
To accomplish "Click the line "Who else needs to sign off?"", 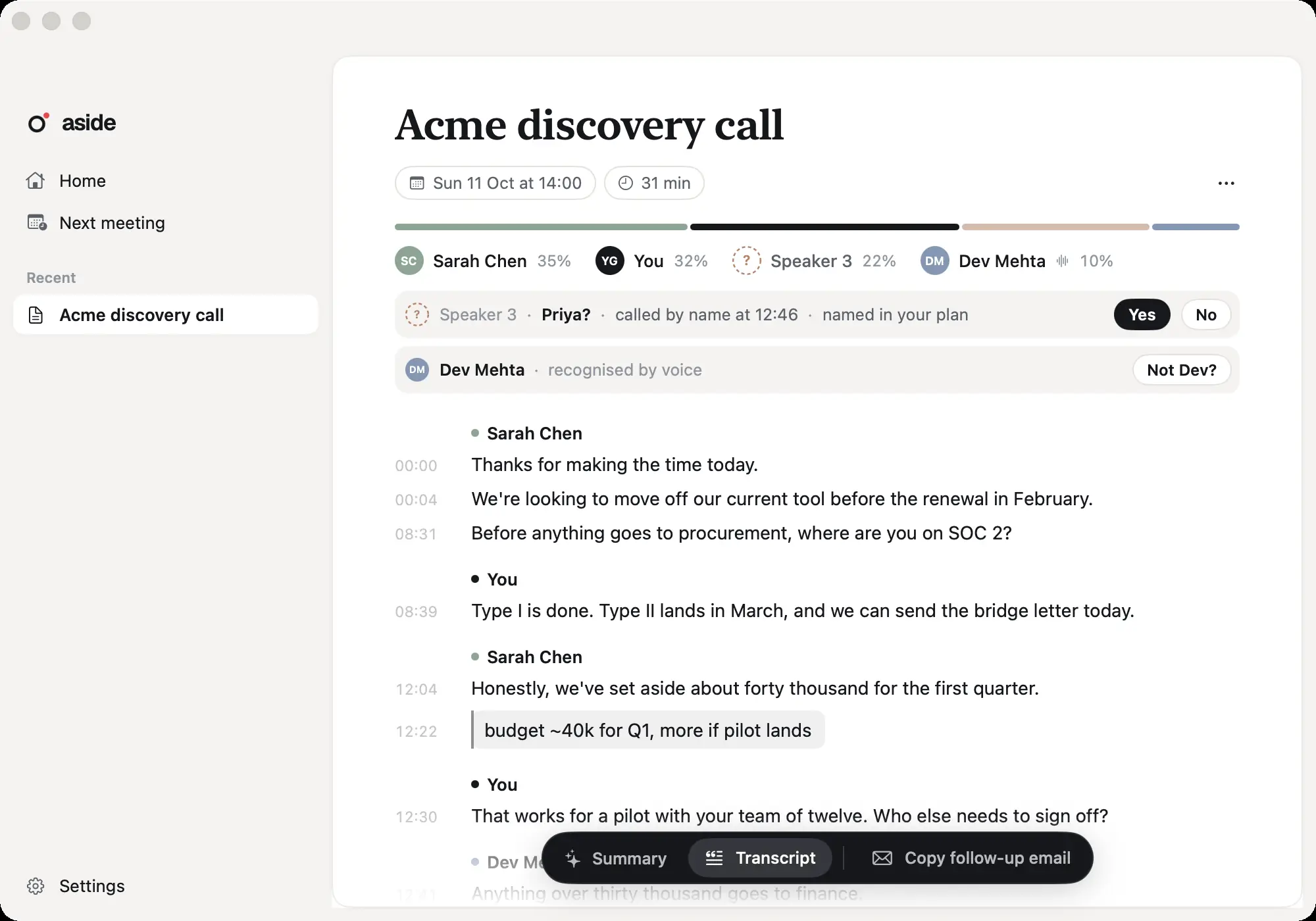I will click(x=991, y=816).
